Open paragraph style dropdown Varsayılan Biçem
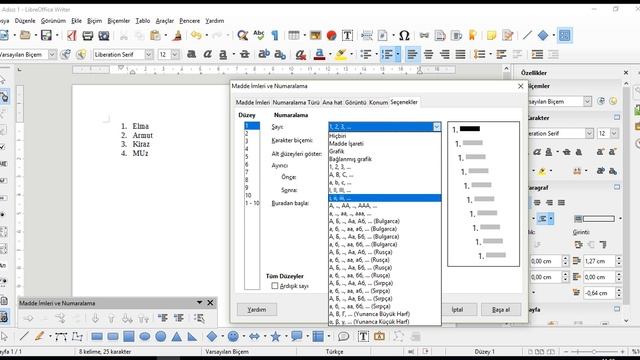 [x=52, y=54]
